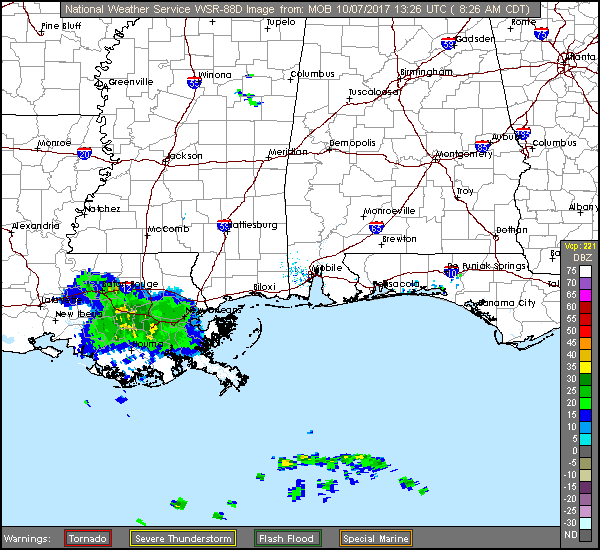Click the Interstate 10 shield by De Funiak Springs

(x=452, y=272)
